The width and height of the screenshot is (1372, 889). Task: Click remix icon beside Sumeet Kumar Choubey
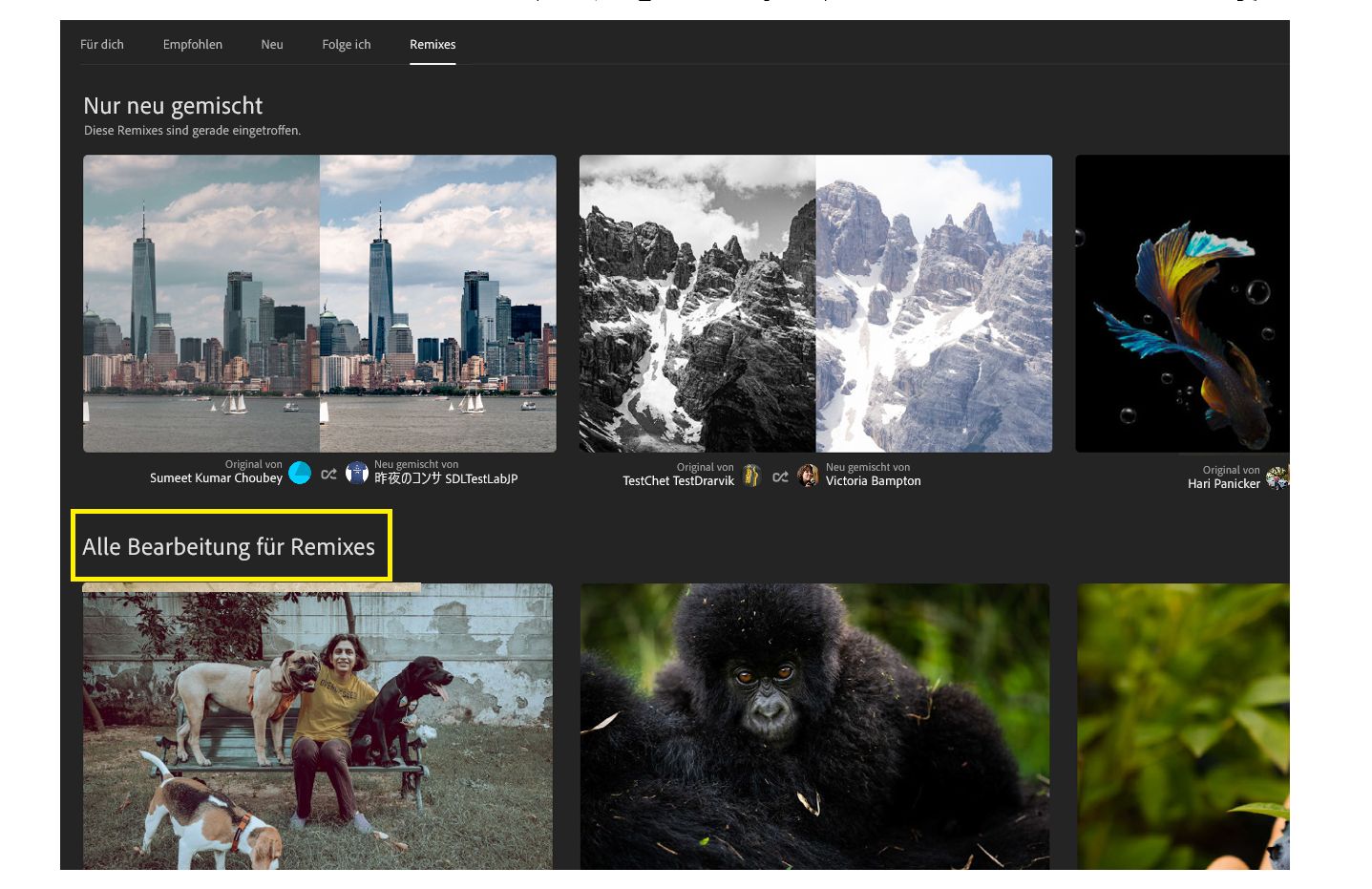(x=328, y=474)
